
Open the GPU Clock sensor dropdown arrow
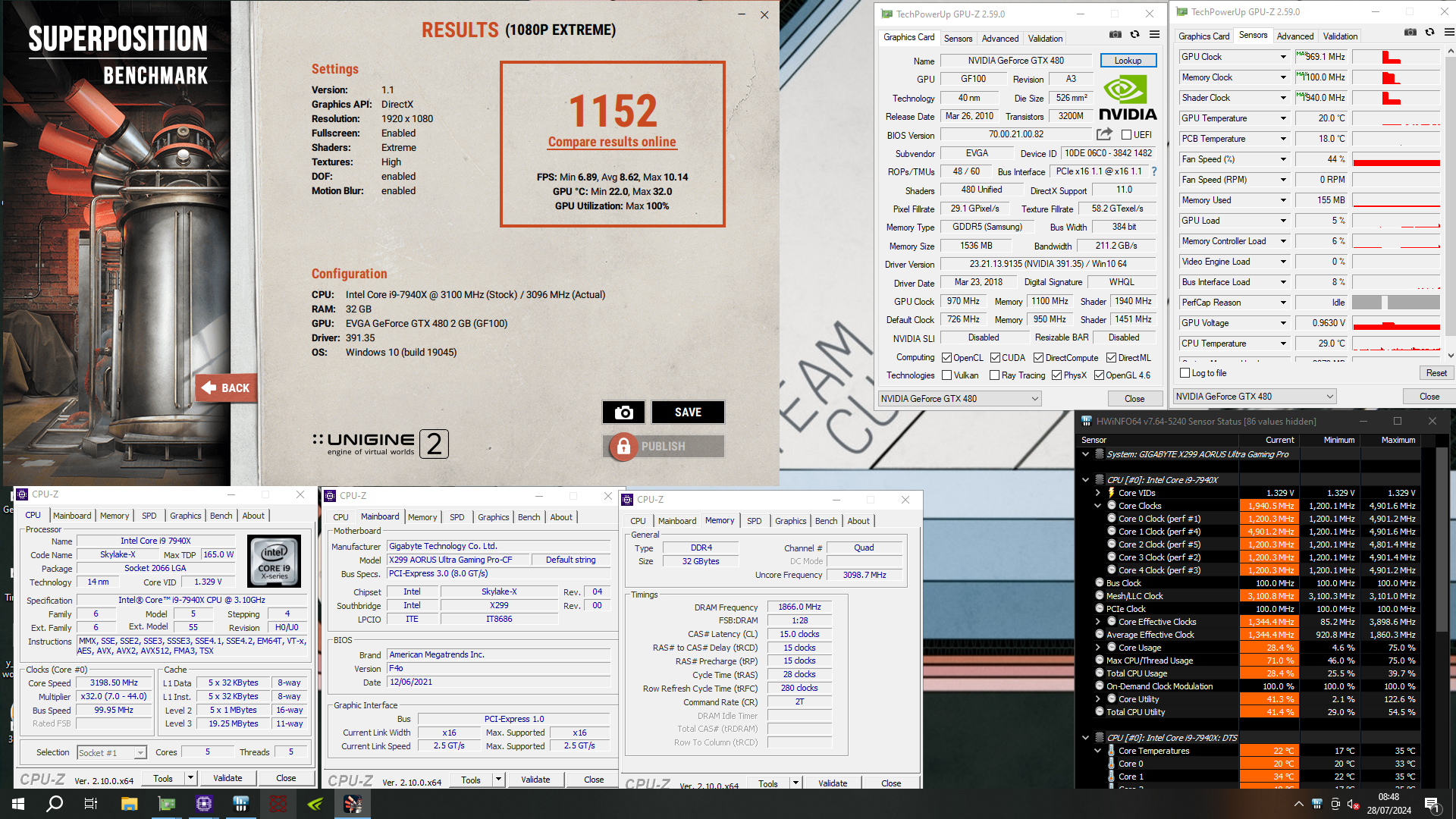pyautogui.click(x=1283, y=57)
